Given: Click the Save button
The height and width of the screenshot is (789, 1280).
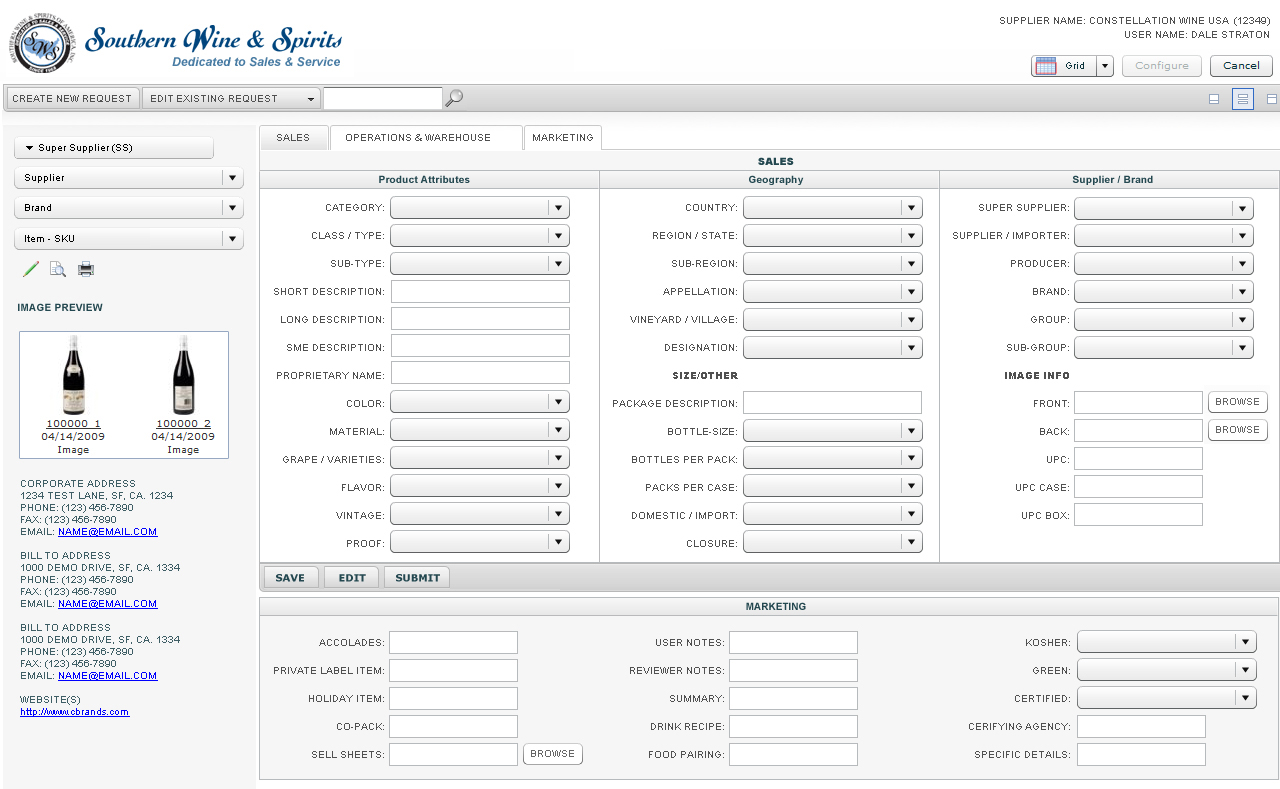Looking at the screenshot, I should [290, 578].
